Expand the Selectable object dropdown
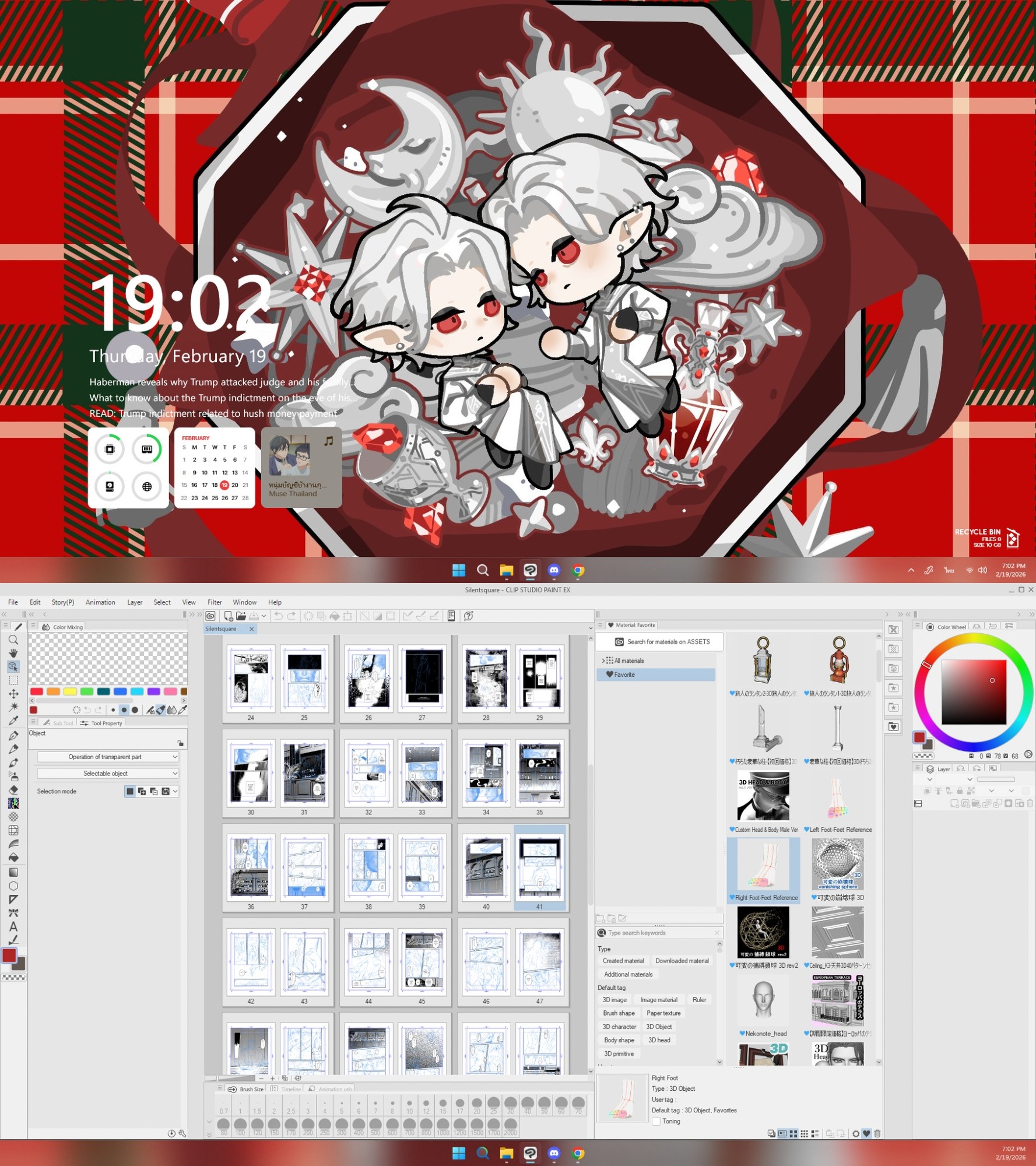 tap(107, 774)
